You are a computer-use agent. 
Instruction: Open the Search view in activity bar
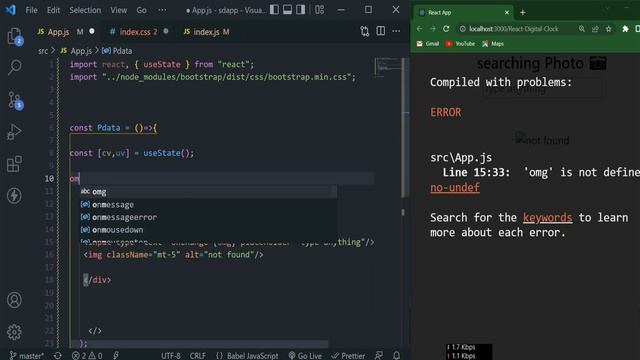click(15, 68)
